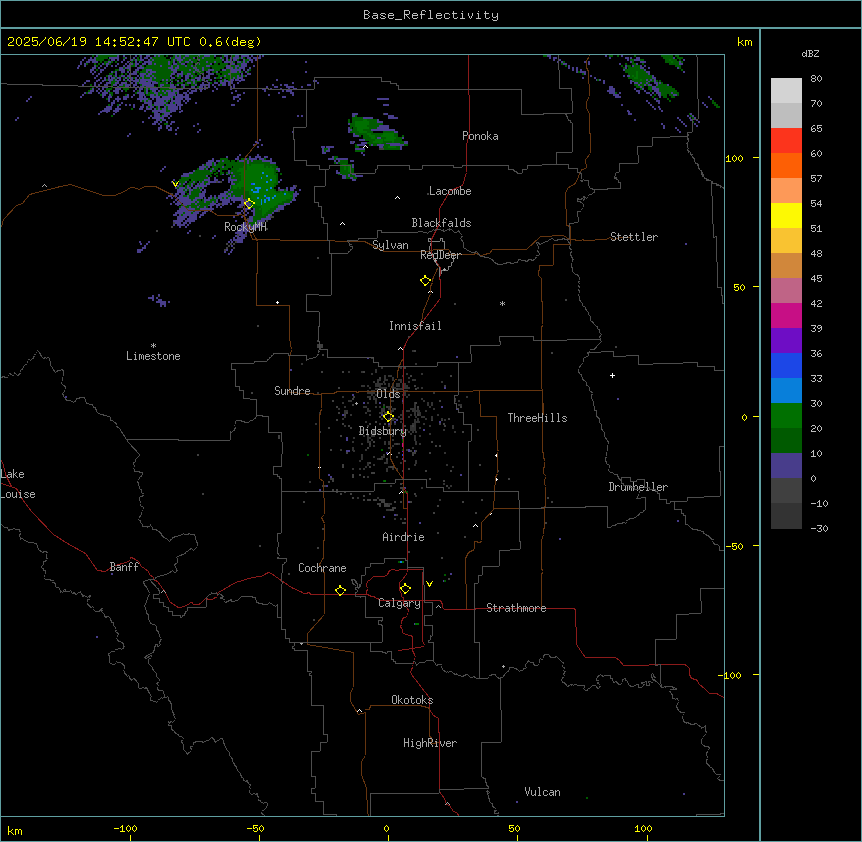
Task: Click the Limestone label
Action: point(153,356)
